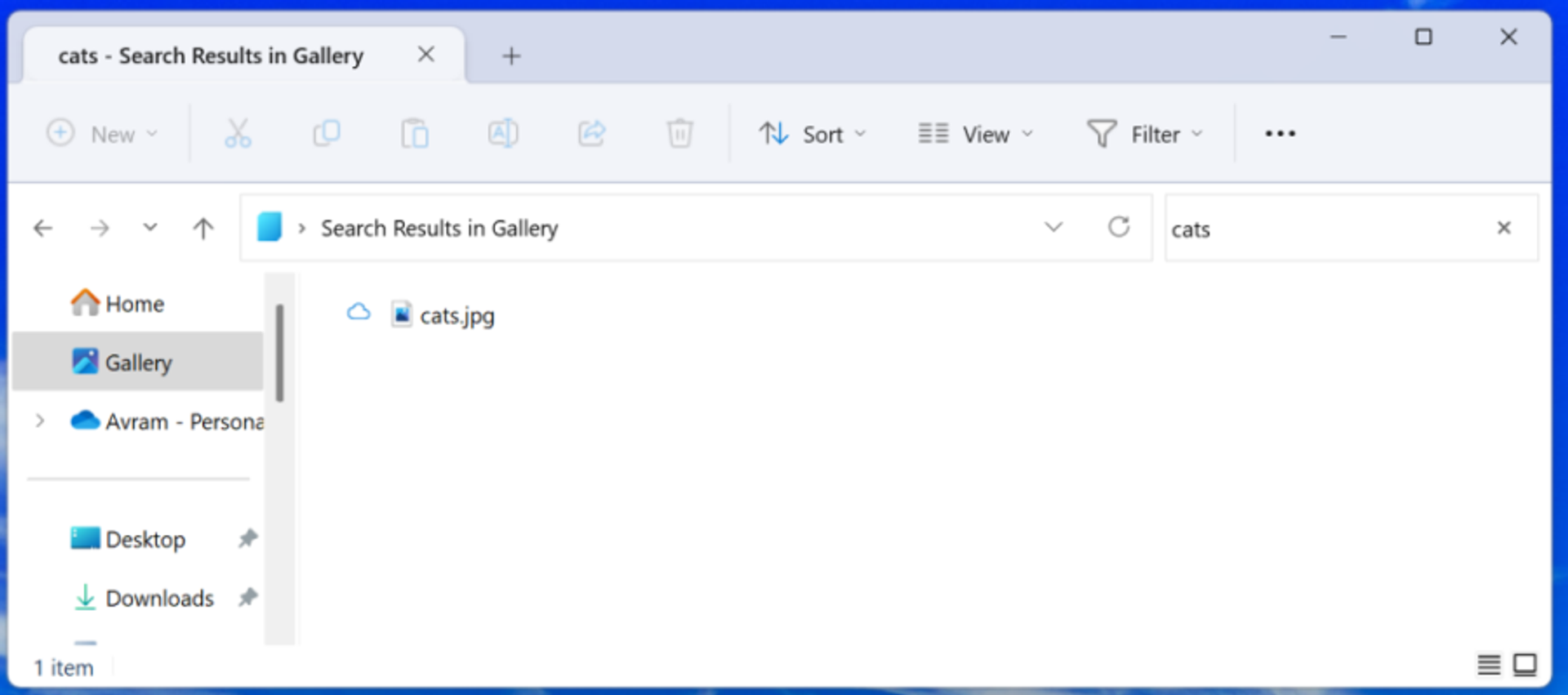Close the File Explorer window
Screen dimensions: 1568x695
[x=1508, y=37]
